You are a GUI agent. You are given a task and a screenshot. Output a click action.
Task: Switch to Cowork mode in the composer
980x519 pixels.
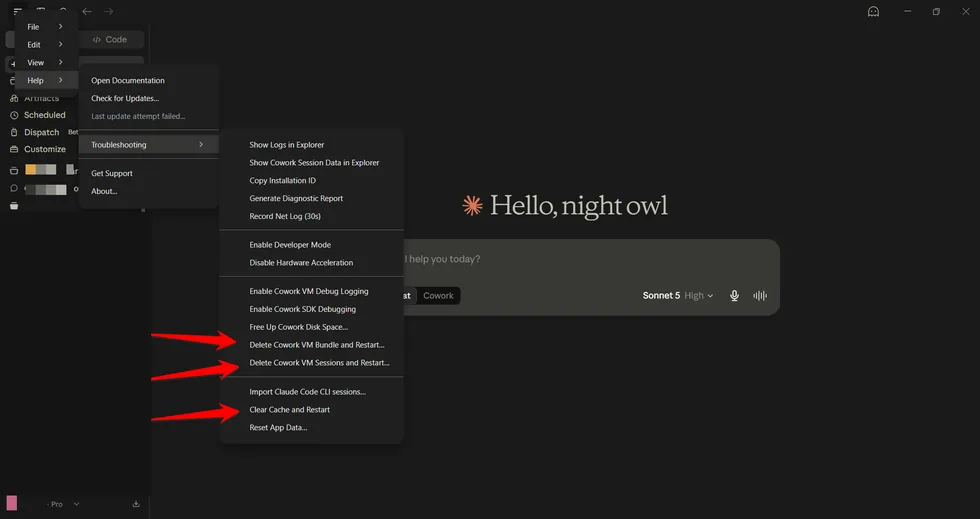click(438, 296)
